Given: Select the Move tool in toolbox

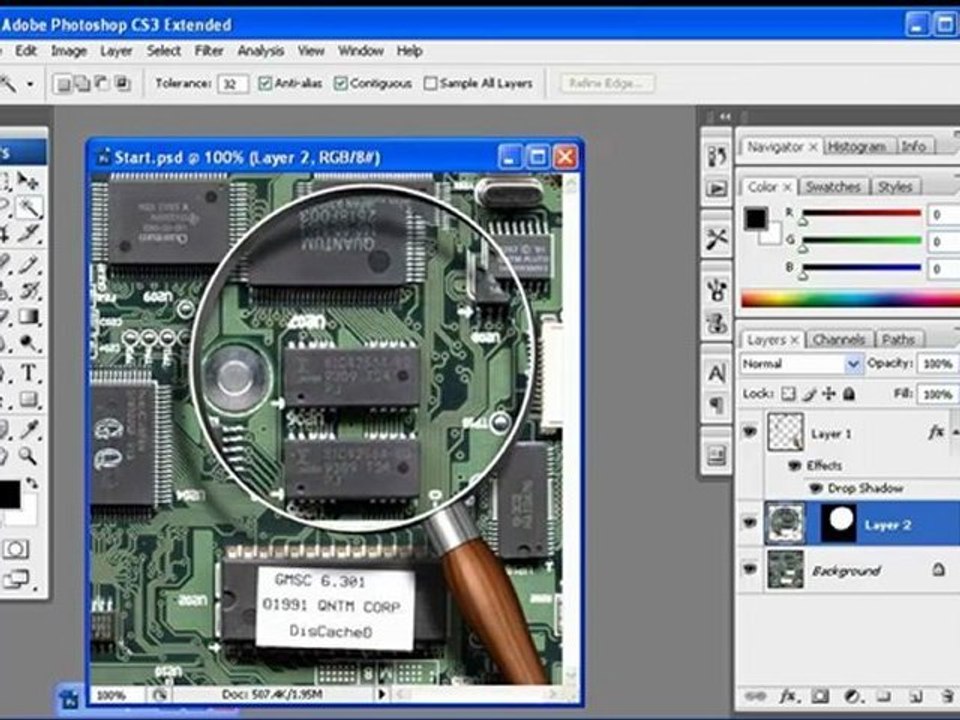Looking at the screenshot, I should pos(27,181).
